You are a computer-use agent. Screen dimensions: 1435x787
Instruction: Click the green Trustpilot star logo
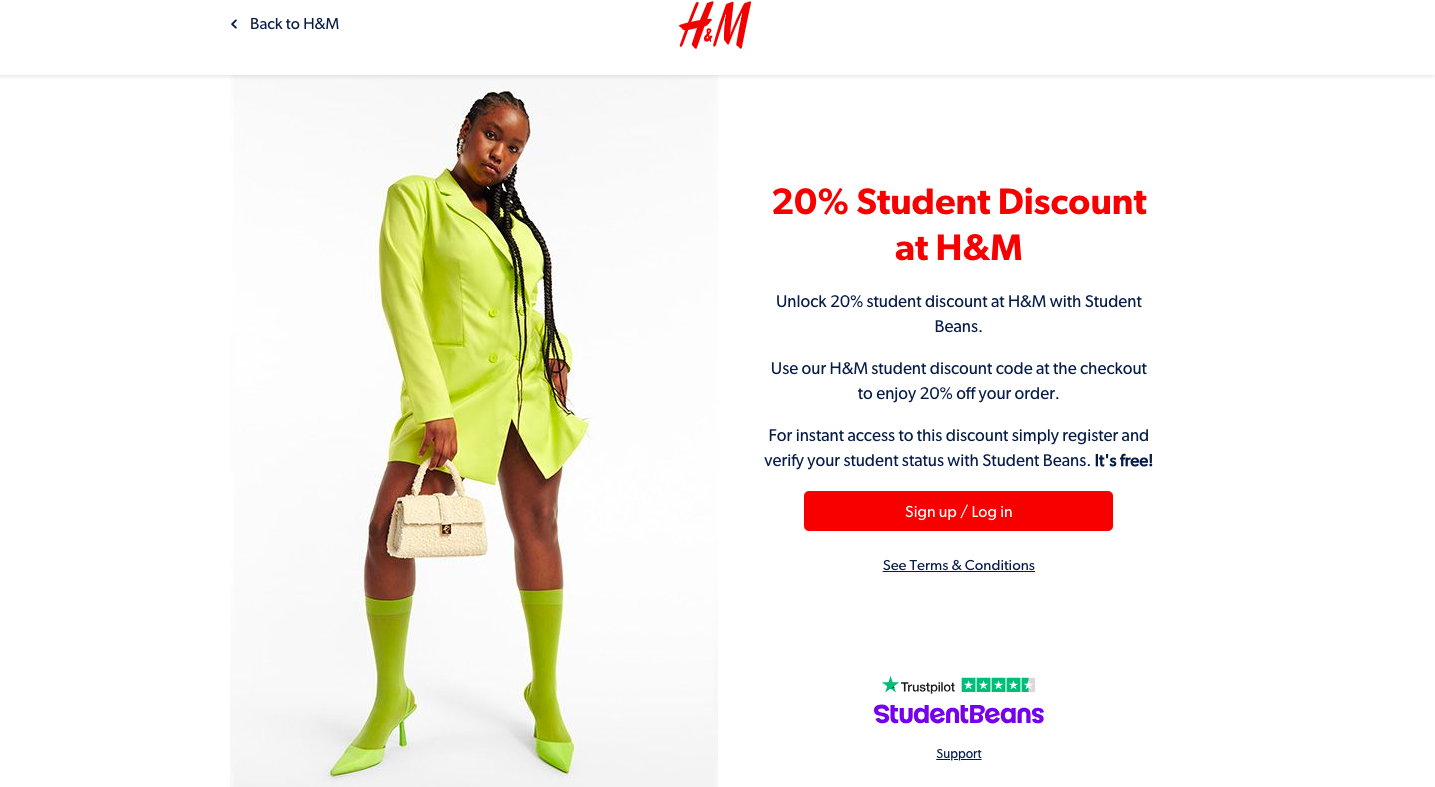tap(890, 685)
